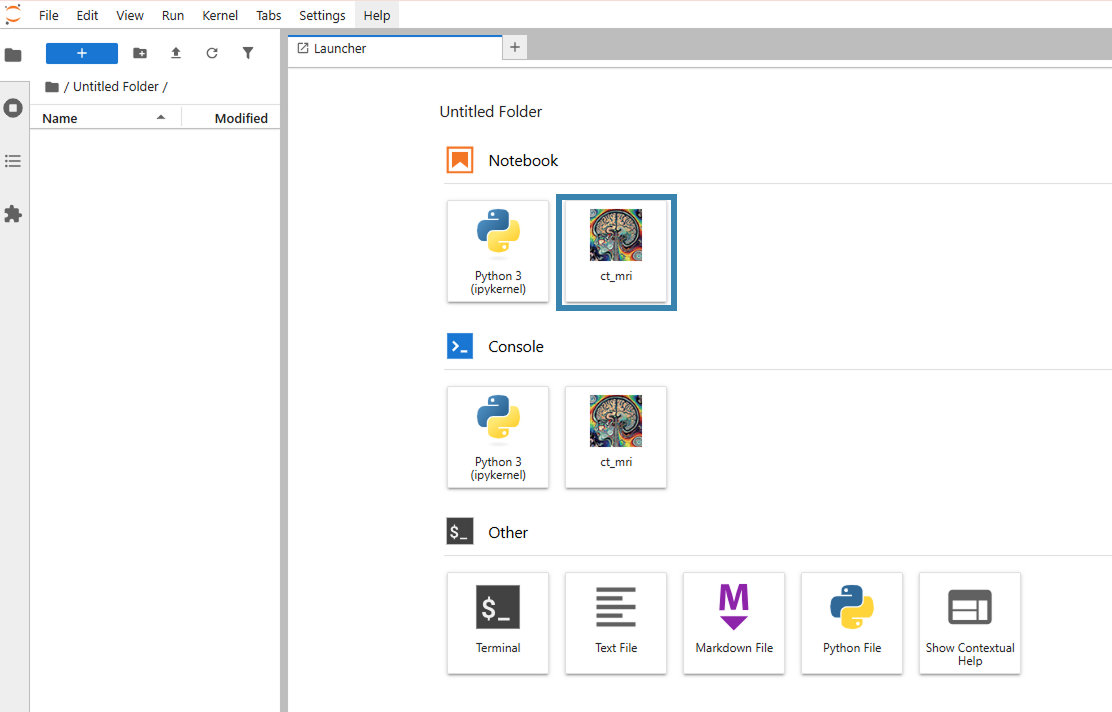Sort files by the Modified column
This screenshot has height=712, width=1112.
240,118
